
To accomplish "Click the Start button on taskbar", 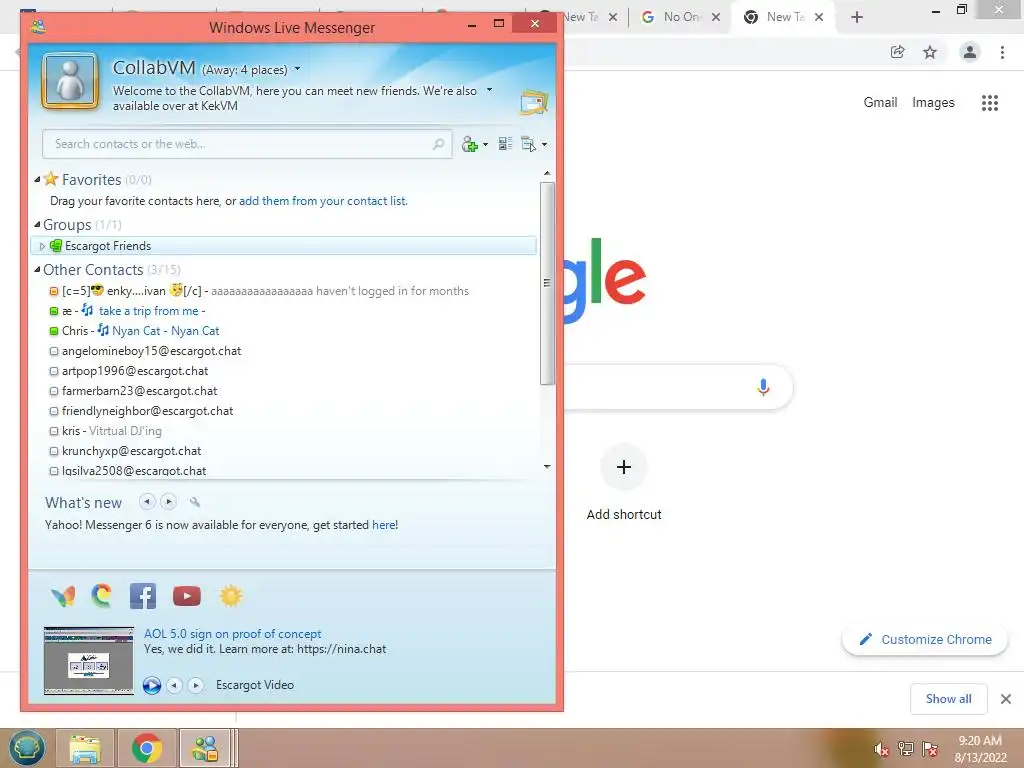I will pyautogui.click(x=27, y=748).
